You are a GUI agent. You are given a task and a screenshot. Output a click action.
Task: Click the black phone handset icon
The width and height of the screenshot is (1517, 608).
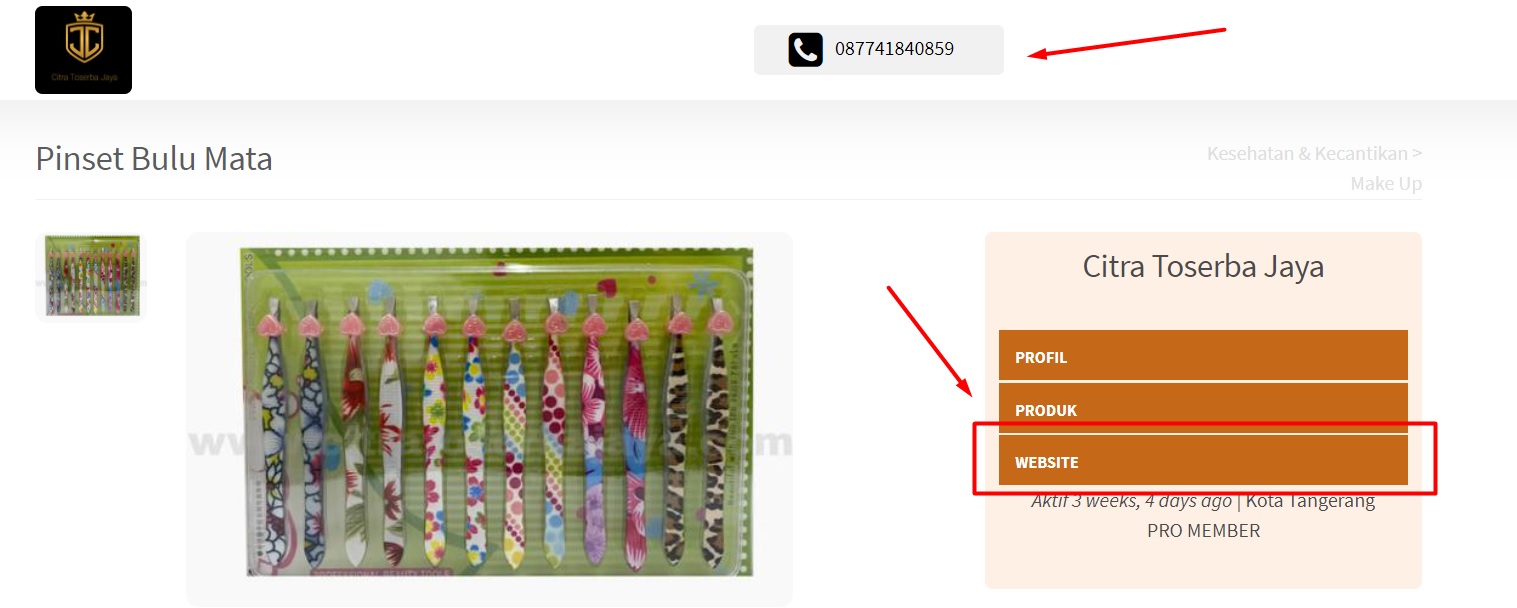pos(805,50)
